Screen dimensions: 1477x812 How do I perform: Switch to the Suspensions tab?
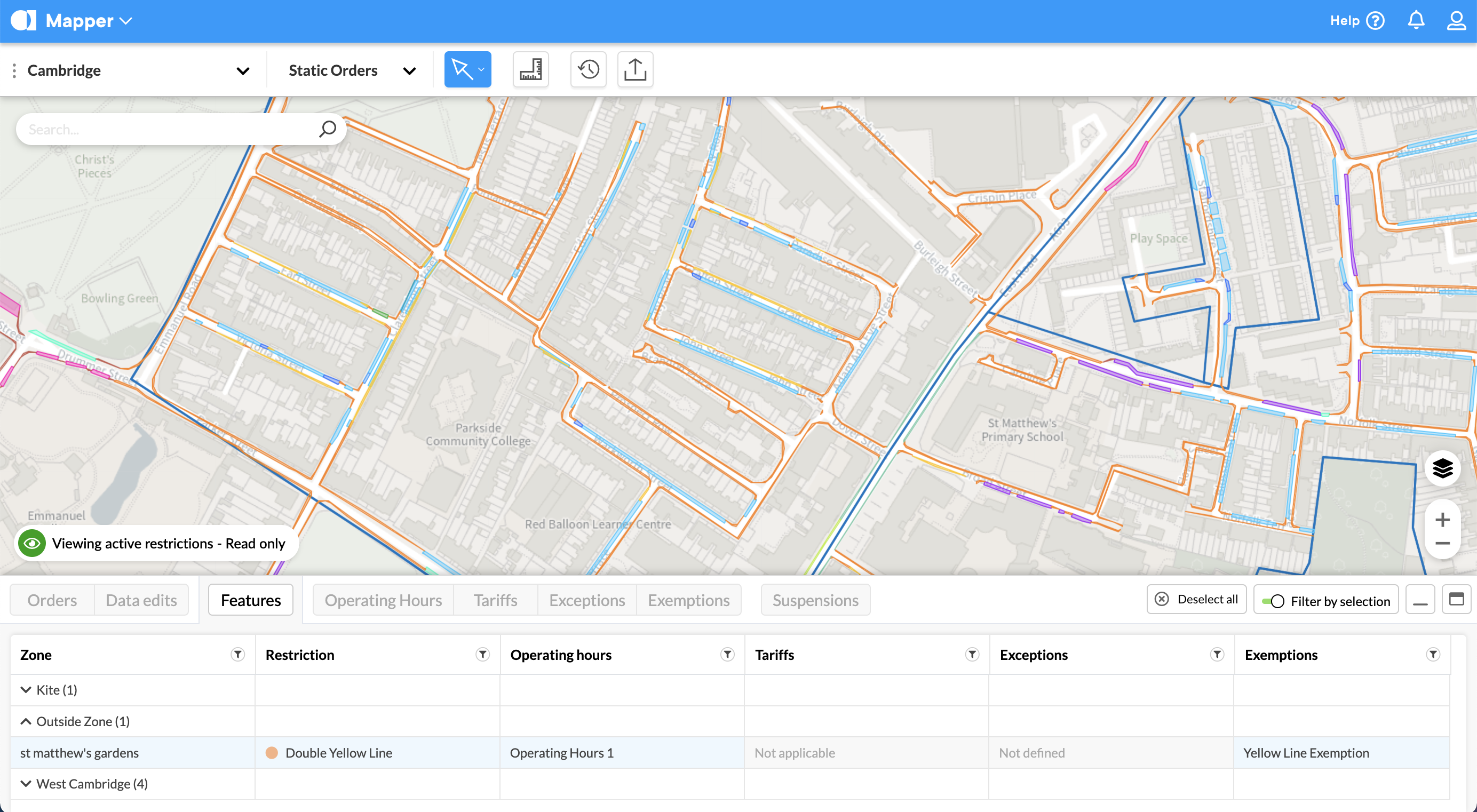pos(815,600)
